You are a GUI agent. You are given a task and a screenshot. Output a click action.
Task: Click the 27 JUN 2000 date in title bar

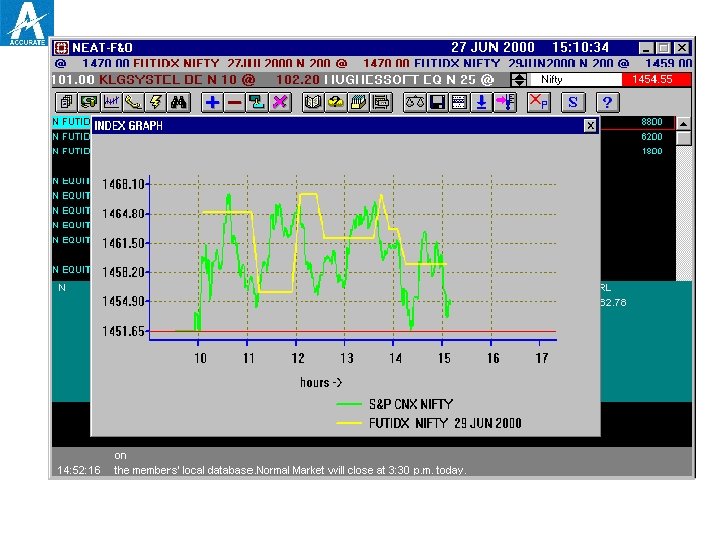[493, 48]
